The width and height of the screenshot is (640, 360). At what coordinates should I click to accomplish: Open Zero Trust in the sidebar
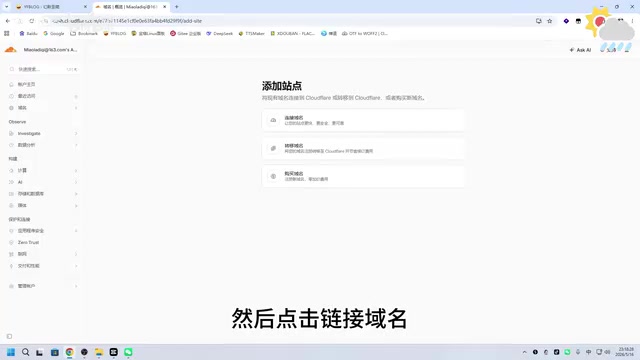click(x=28, y=242)
